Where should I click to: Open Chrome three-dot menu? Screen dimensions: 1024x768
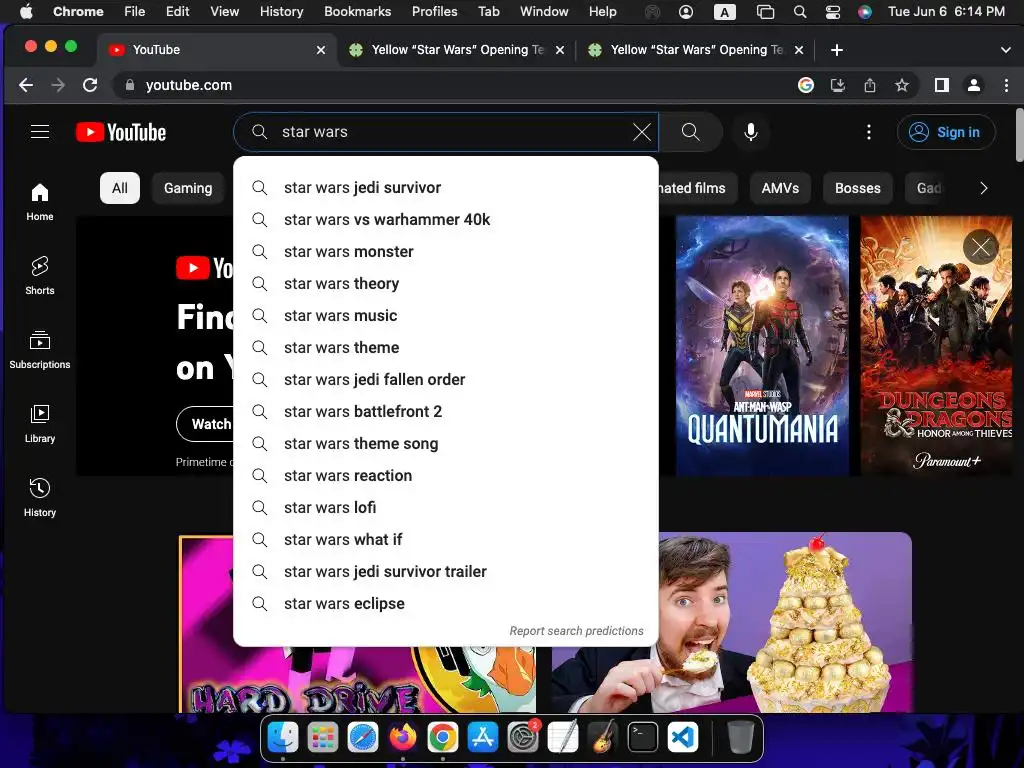(1006, 85)
